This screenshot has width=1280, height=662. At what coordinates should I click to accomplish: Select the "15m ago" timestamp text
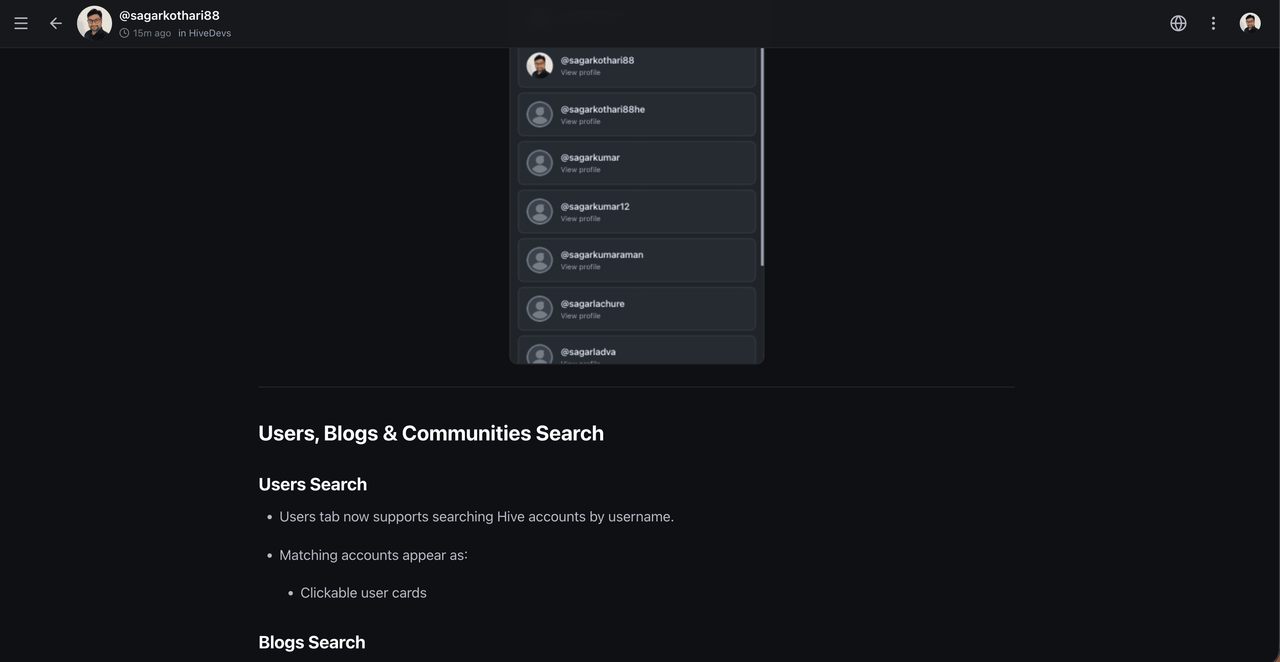152,33
